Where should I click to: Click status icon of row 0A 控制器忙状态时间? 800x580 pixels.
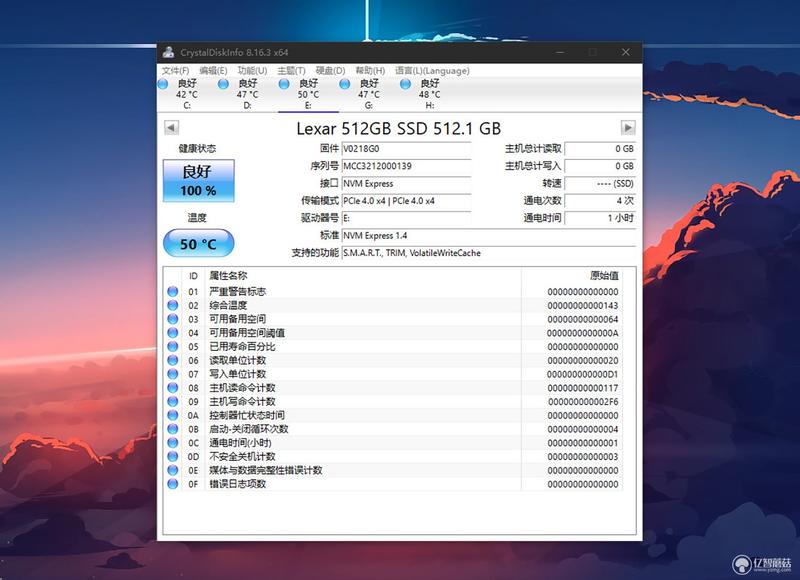172,416
